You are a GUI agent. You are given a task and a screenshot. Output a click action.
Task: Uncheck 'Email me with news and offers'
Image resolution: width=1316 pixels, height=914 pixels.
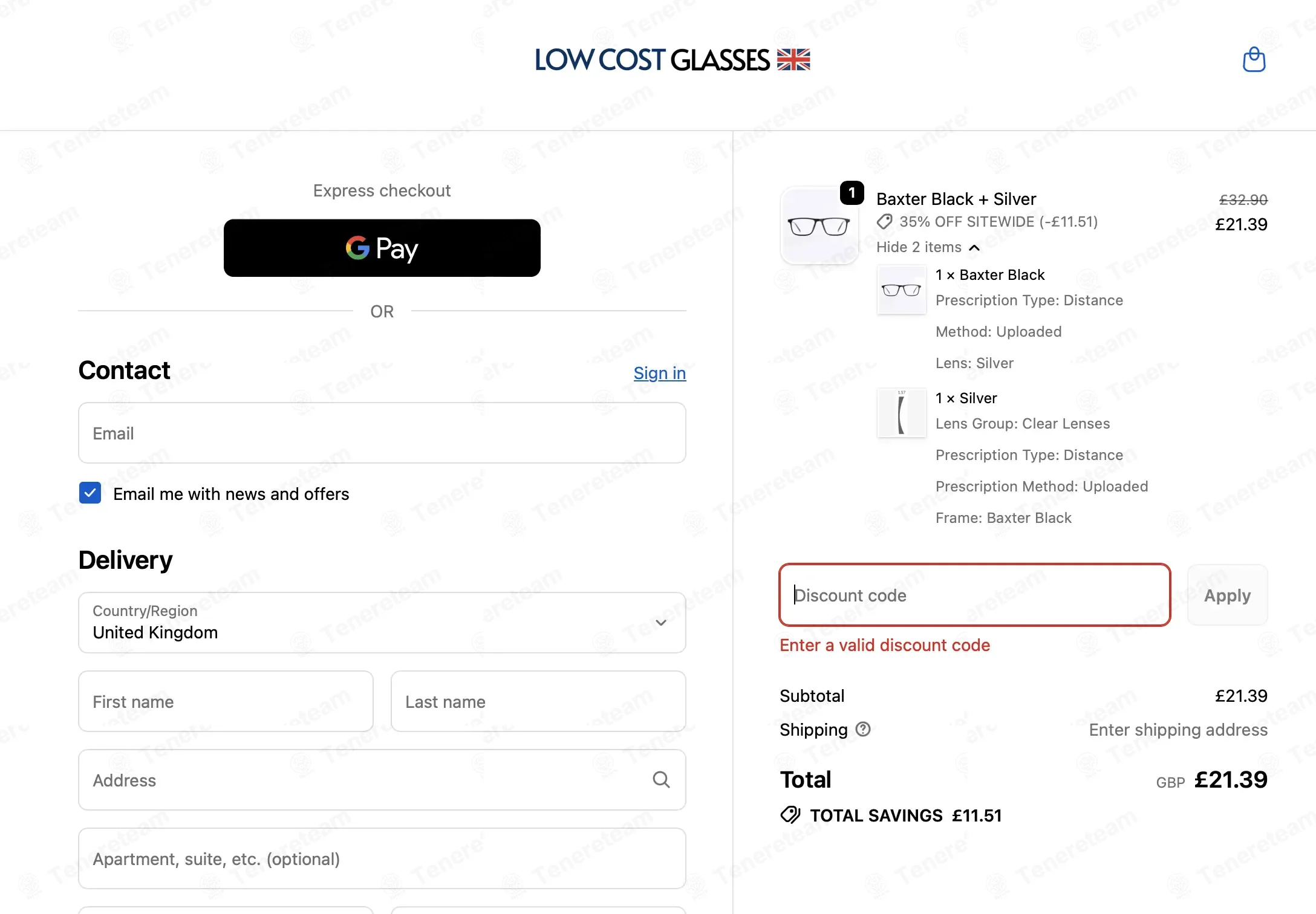pos(90,493)
